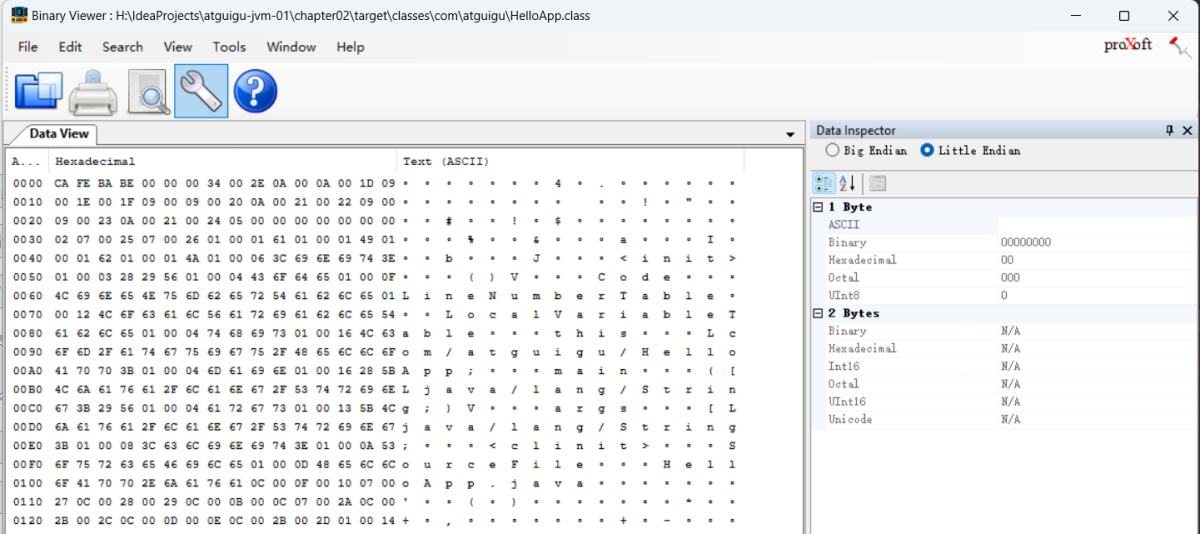
Task: Pin the Data Inspector panel
Action: [x=1169, y=131]
